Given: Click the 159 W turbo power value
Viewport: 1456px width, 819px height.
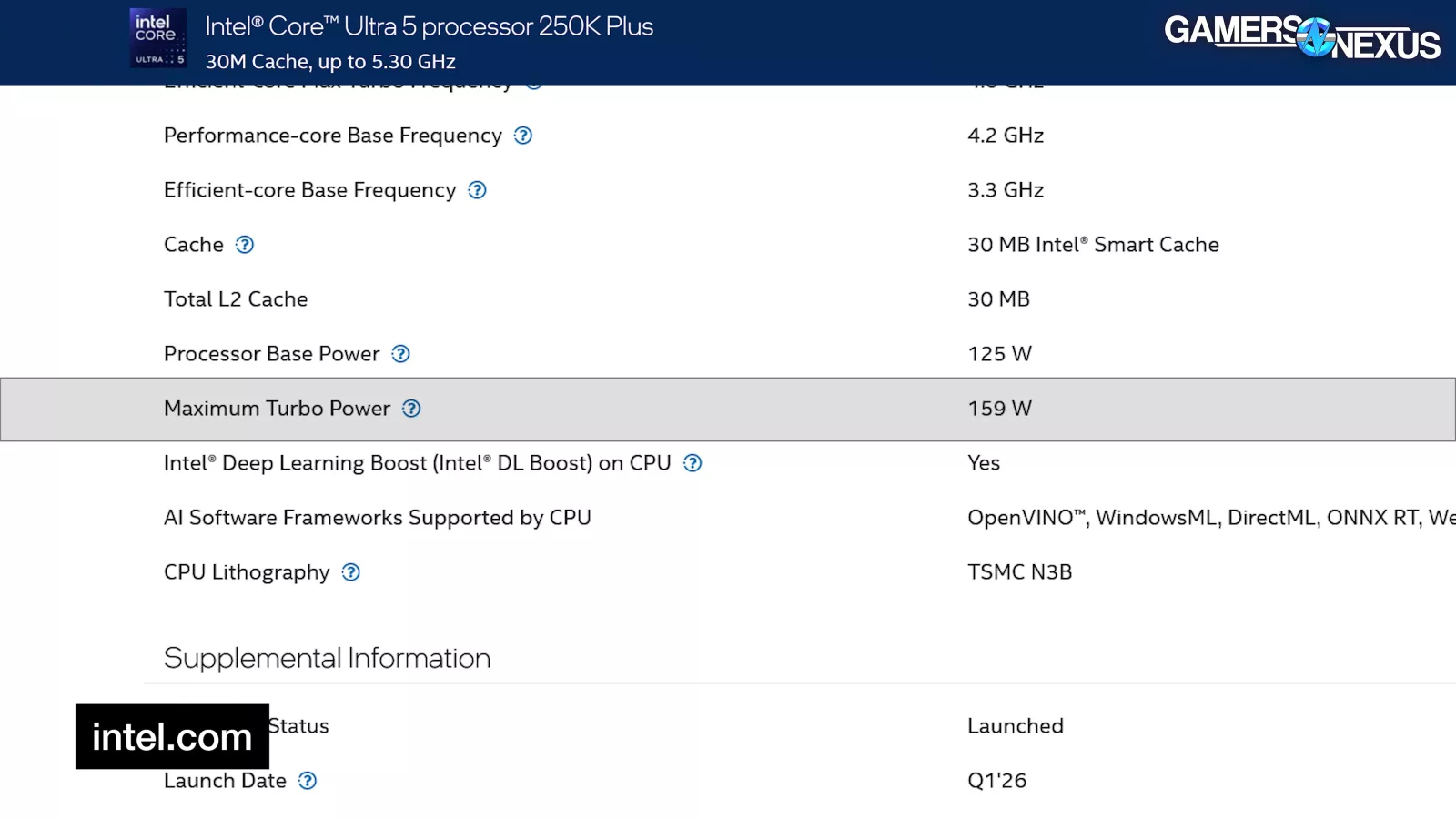Looking at the screenshot, I should tap(999, 409).
